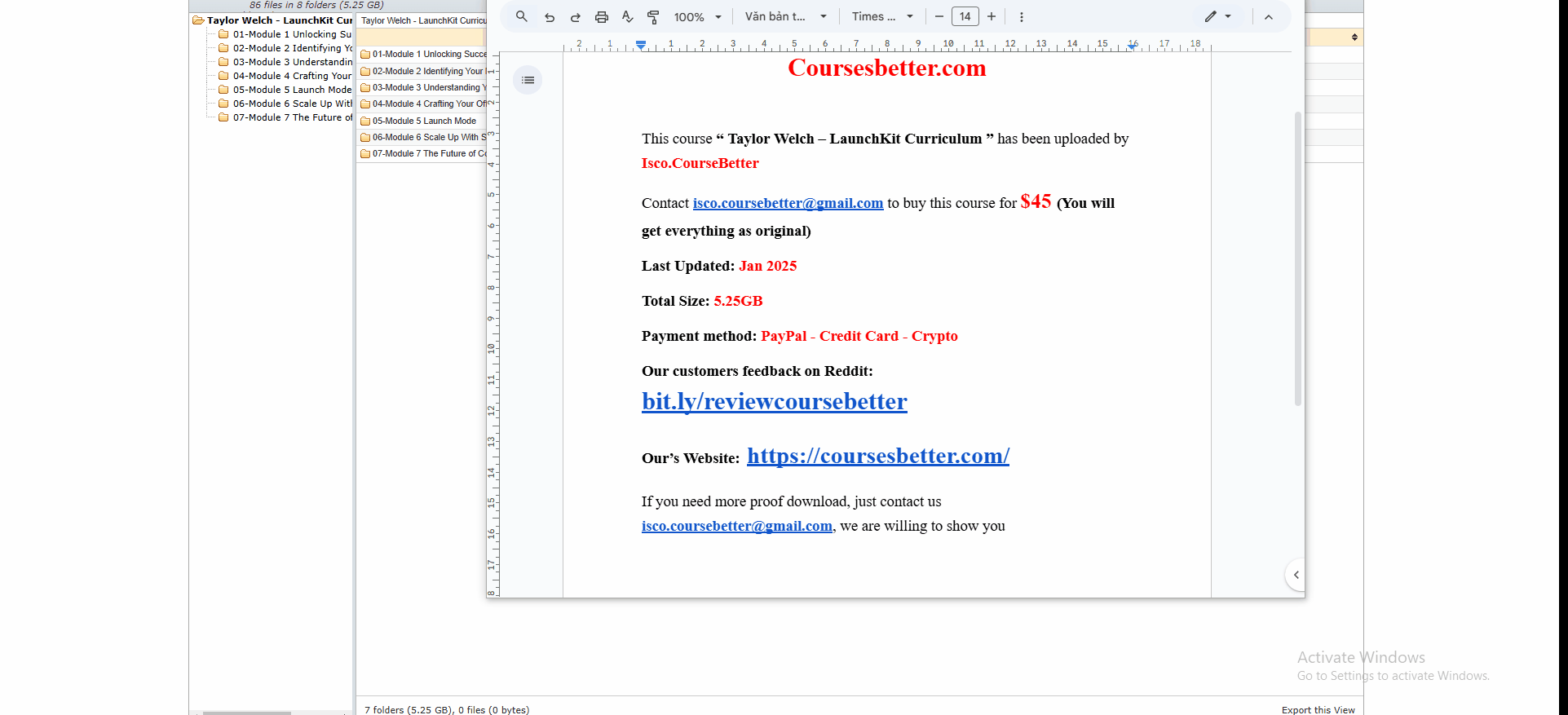Image resolution: width=1568 pixels, height=715 pixels.
Task: Select 03-Module 3 Understanding in left tree
Action: click(x=292, y=62)
